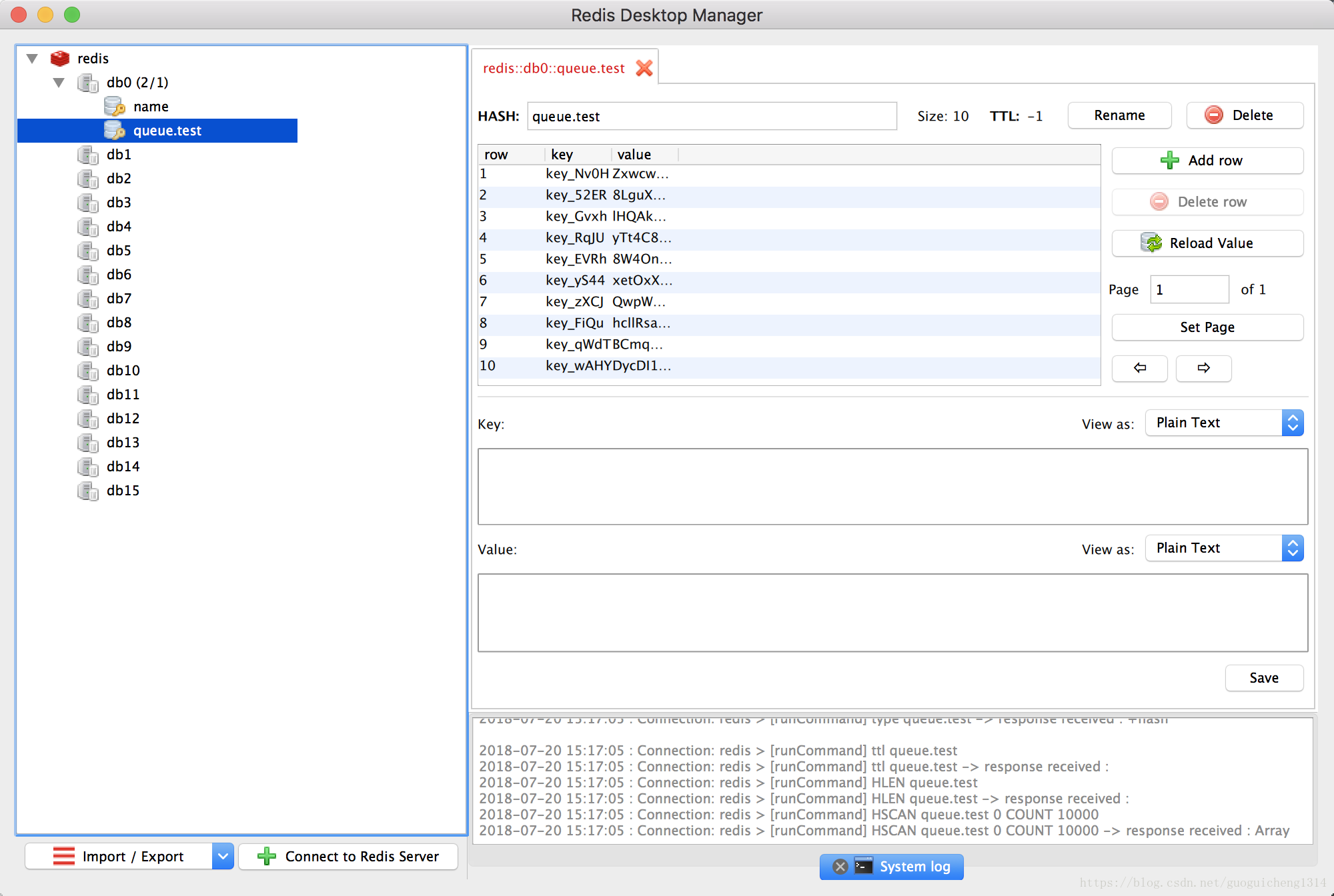Click the db0 database icon
This screenshot has width=1334, height=896.
pos(88,83)
